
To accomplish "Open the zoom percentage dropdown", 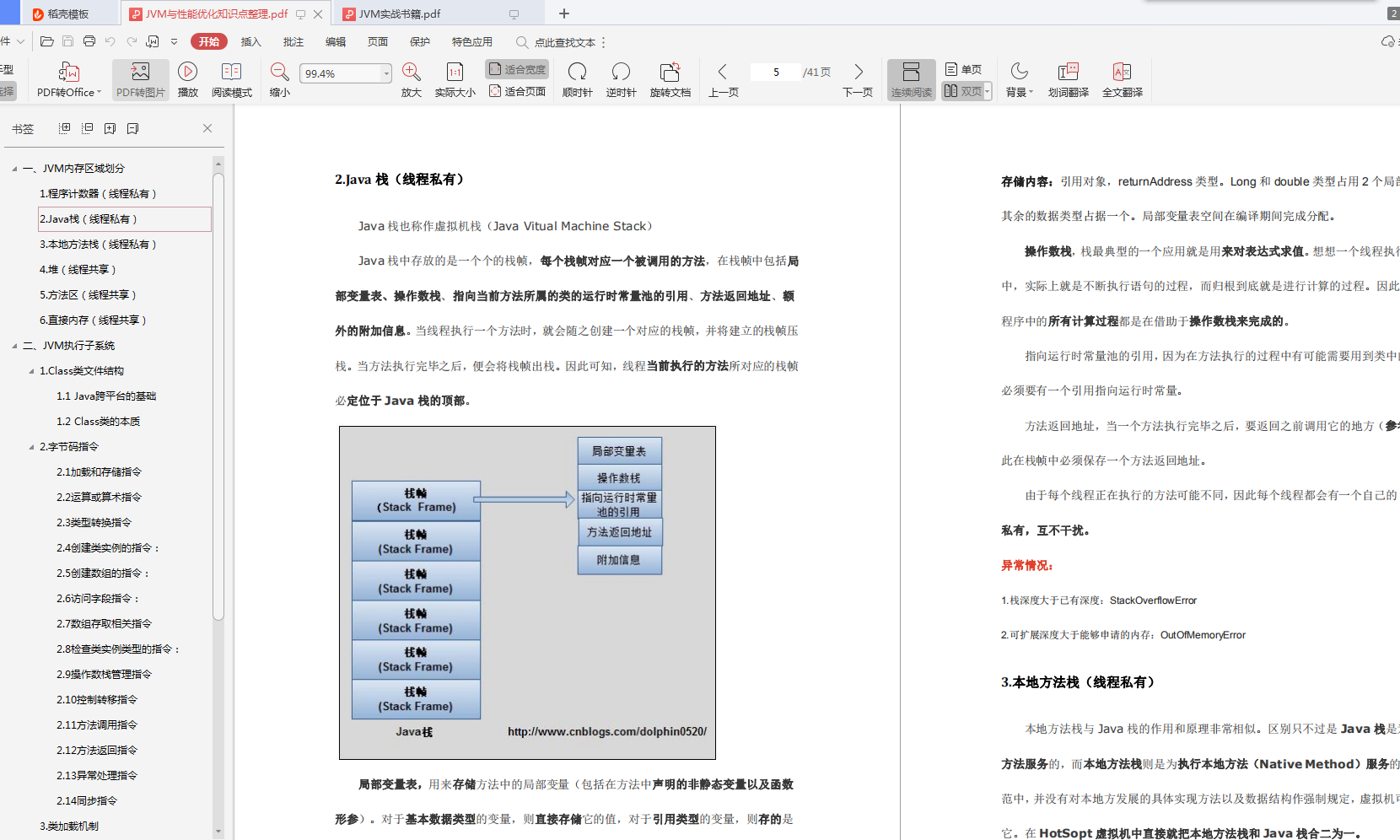I will (386, 73).
